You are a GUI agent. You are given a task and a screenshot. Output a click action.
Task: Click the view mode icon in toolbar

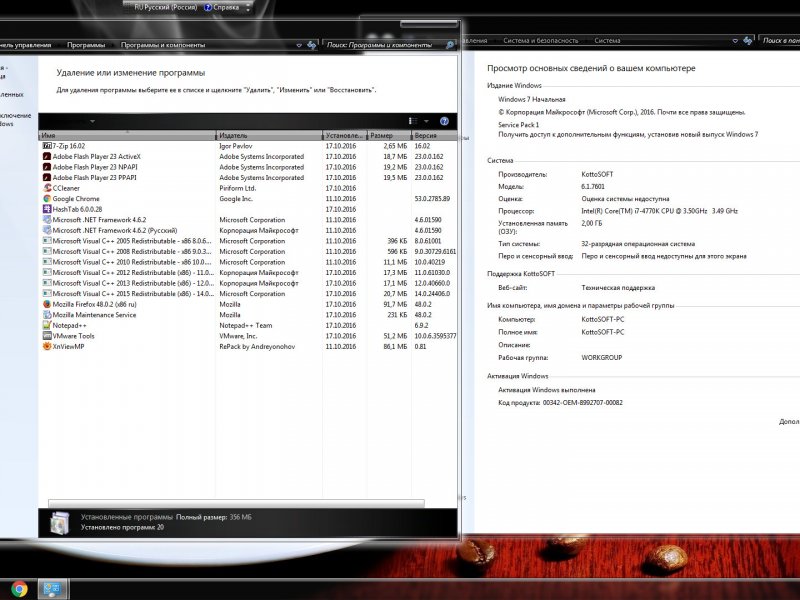point(413,121)
